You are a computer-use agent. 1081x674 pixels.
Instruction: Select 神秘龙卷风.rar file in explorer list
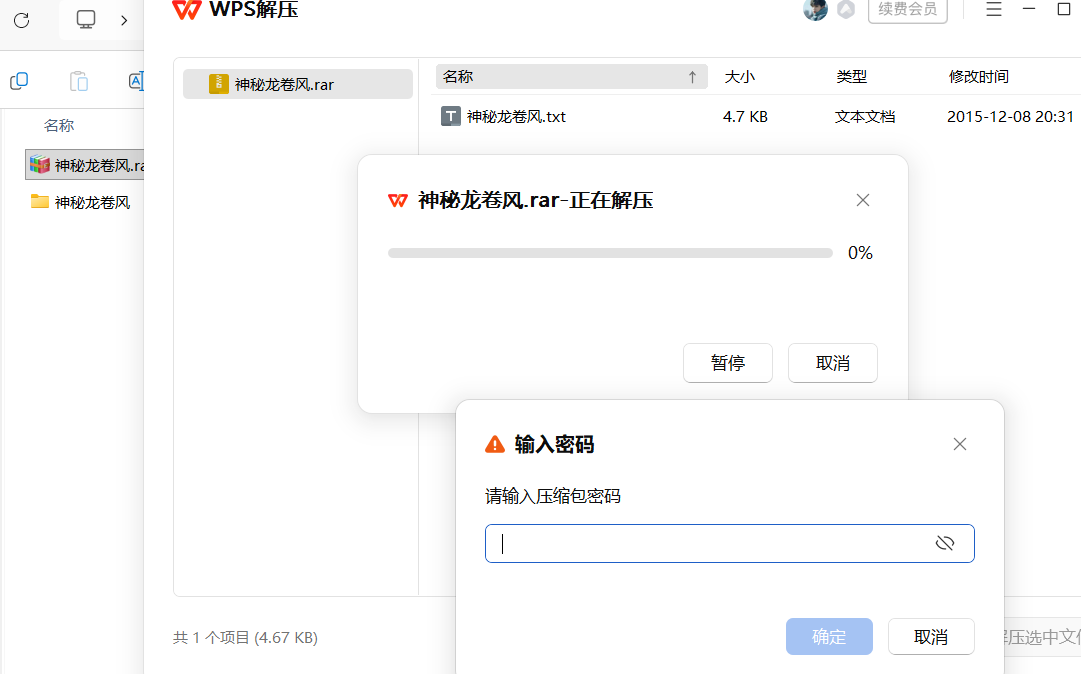[x=85, y=165]
